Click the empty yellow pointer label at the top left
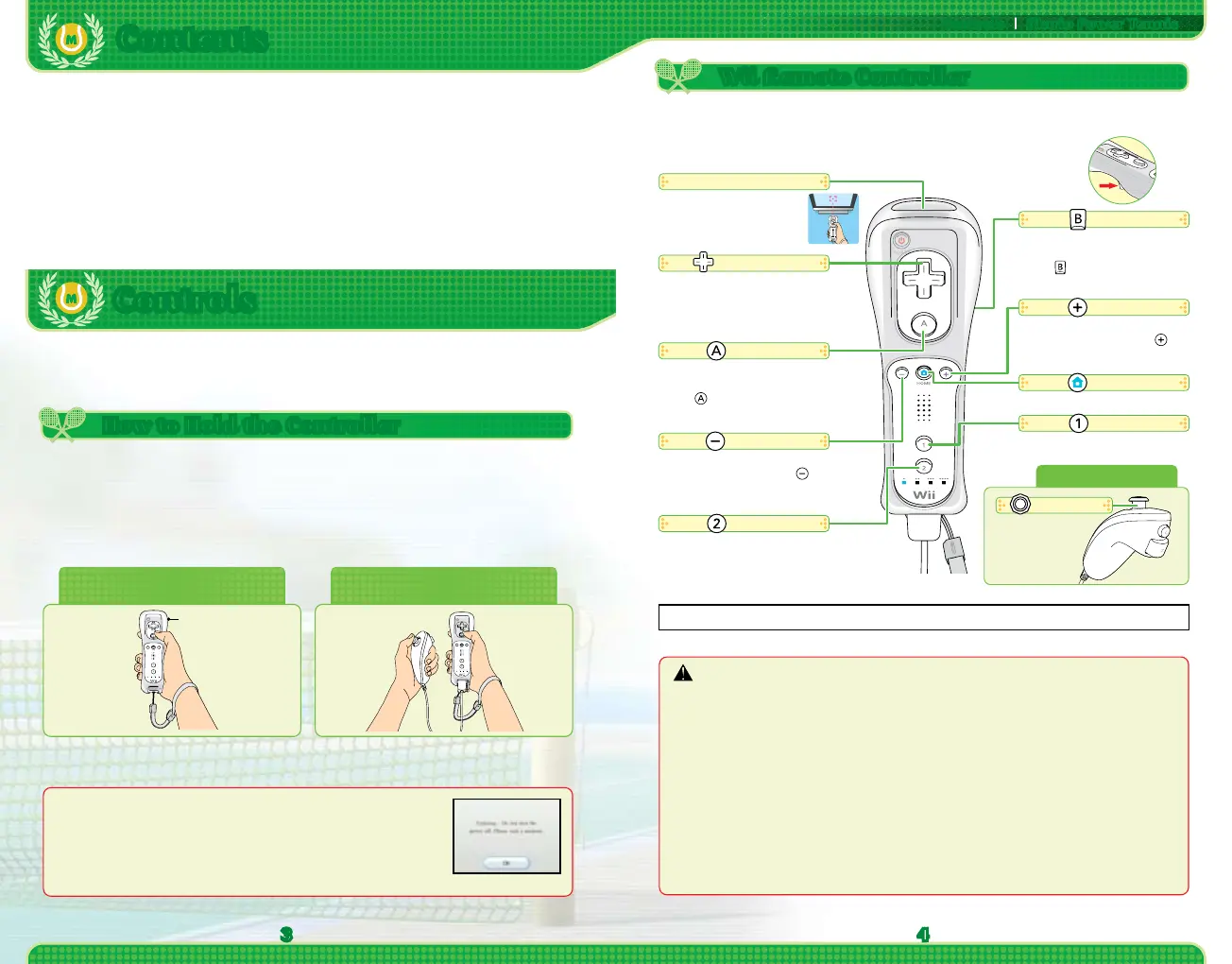The width and height of the screenshot is (1232, 964). pos(744,181)
